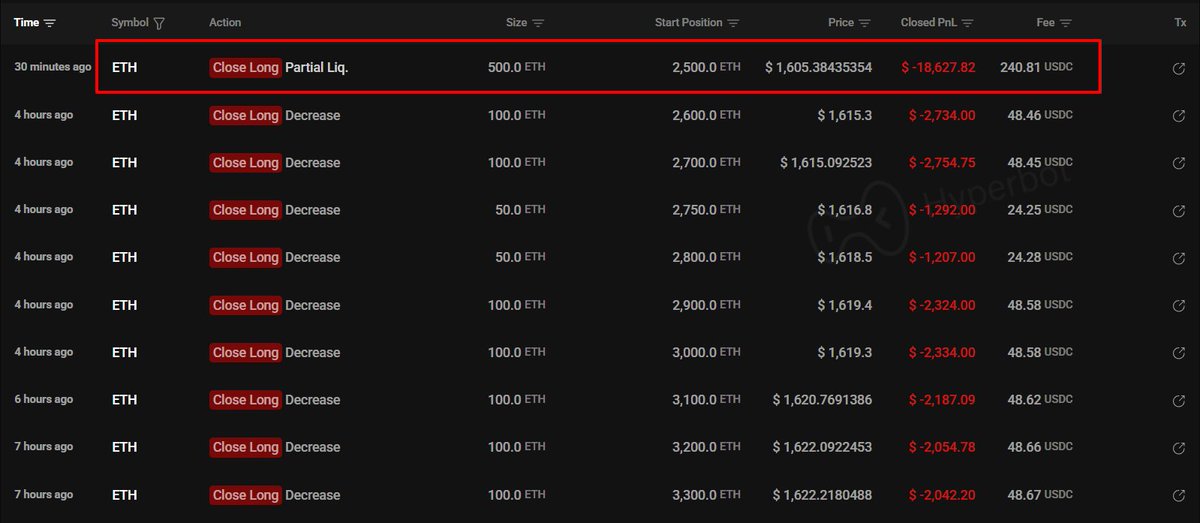Select Close Long badge in 2,600.0 ETH row
Screen dimensions: 1200x523
coord(245,115)
